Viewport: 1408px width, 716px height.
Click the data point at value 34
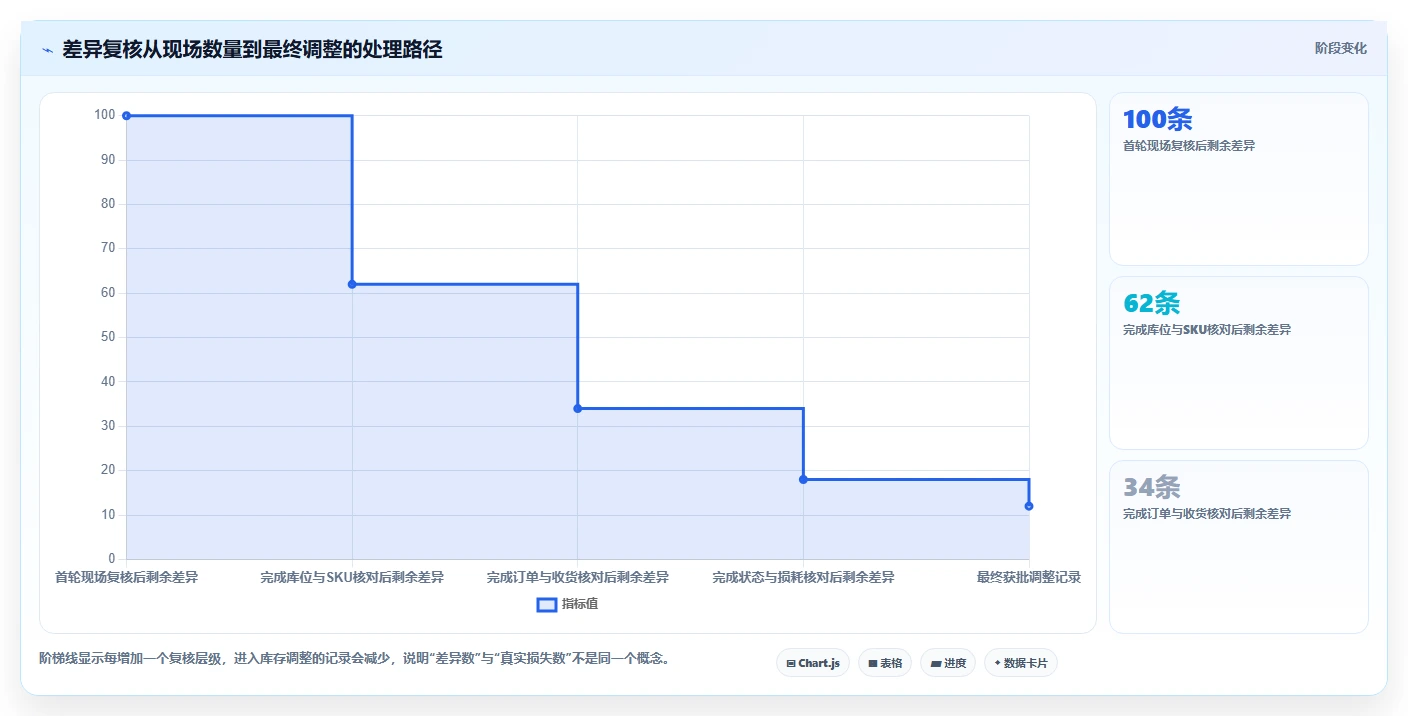tap(578, 408)
